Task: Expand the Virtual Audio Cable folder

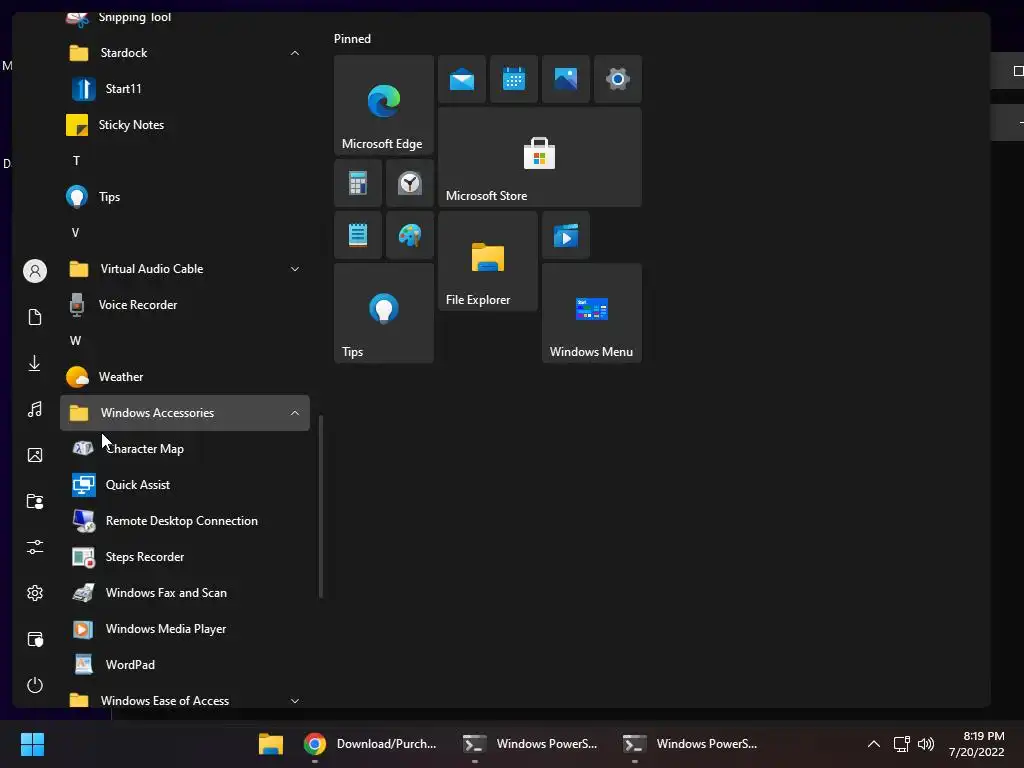Action: coord(295,269)
